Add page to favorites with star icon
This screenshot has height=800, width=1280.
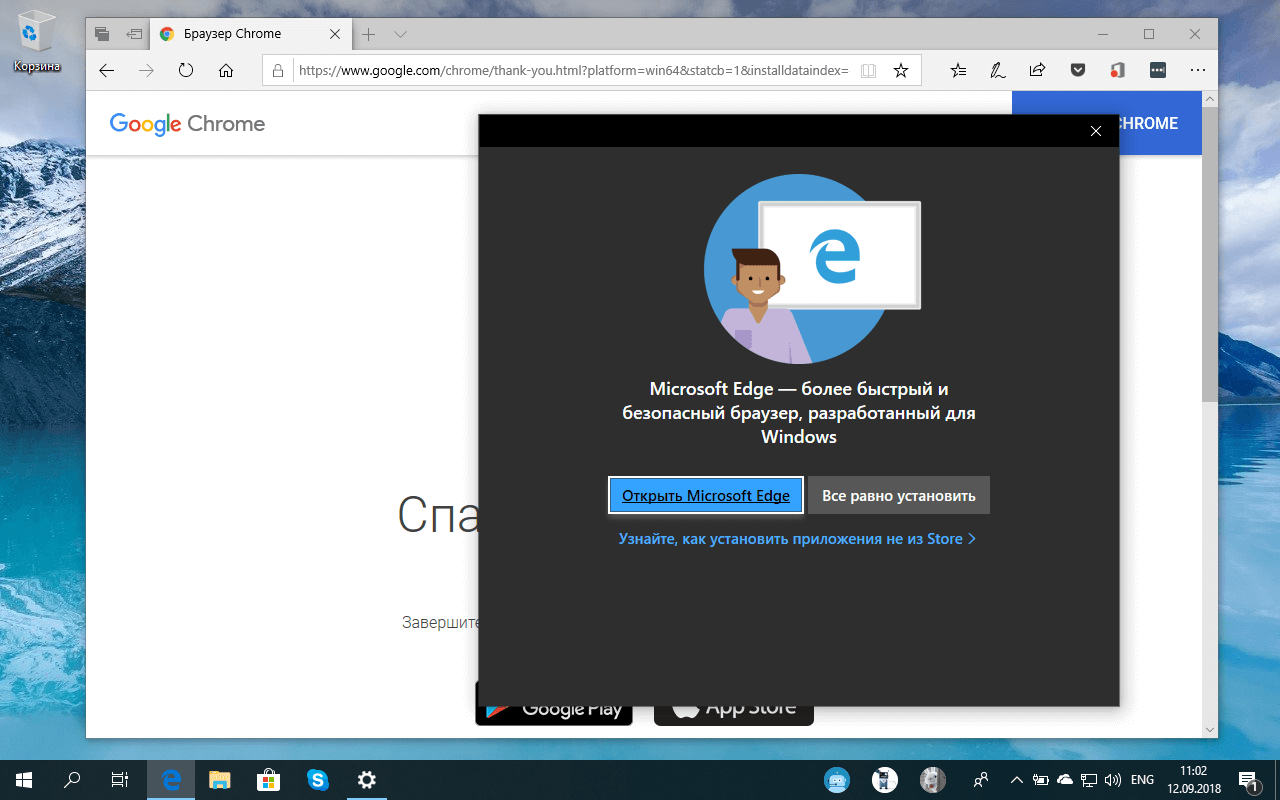(x=901, y=70)
